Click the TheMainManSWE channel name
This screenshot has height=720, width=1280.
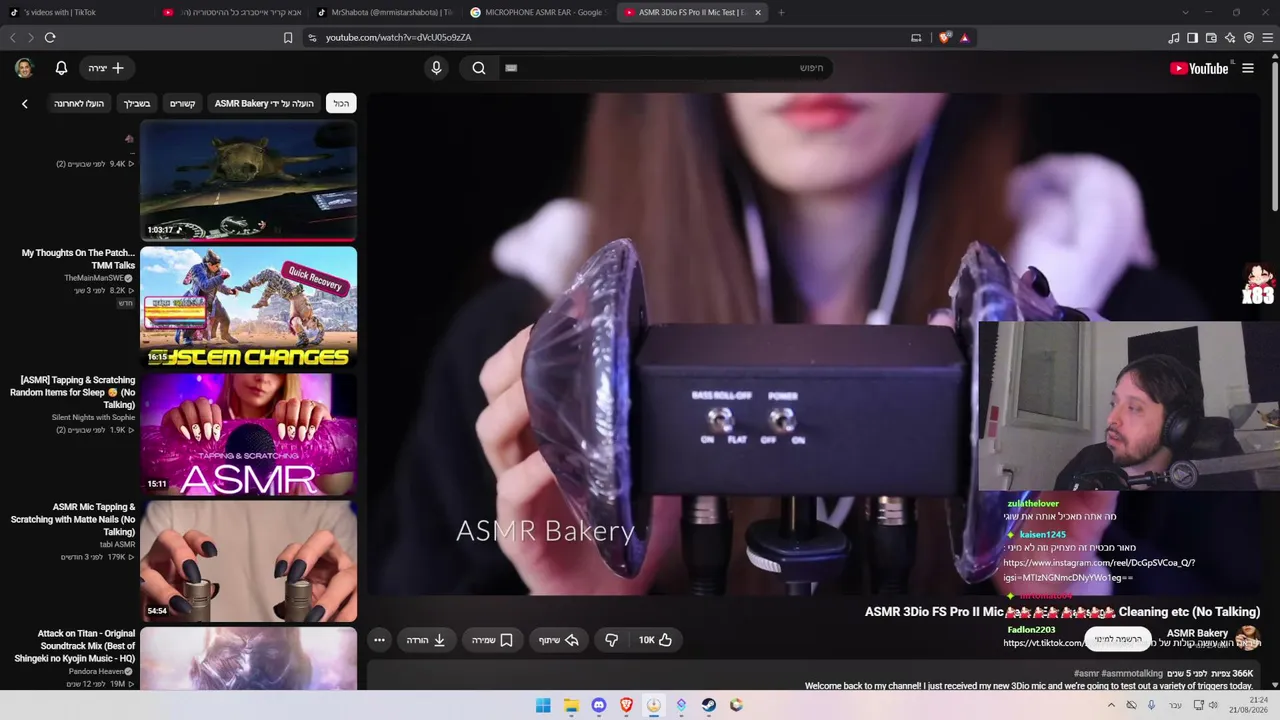point(94,278)
